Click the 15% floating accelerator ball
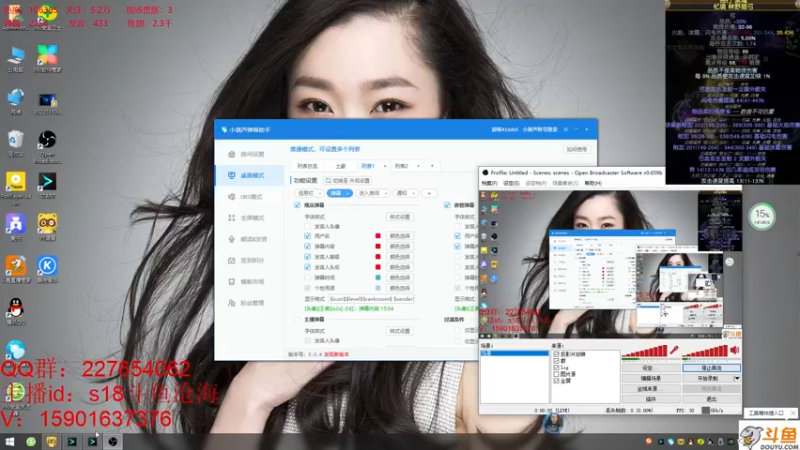 click(762, 216)
